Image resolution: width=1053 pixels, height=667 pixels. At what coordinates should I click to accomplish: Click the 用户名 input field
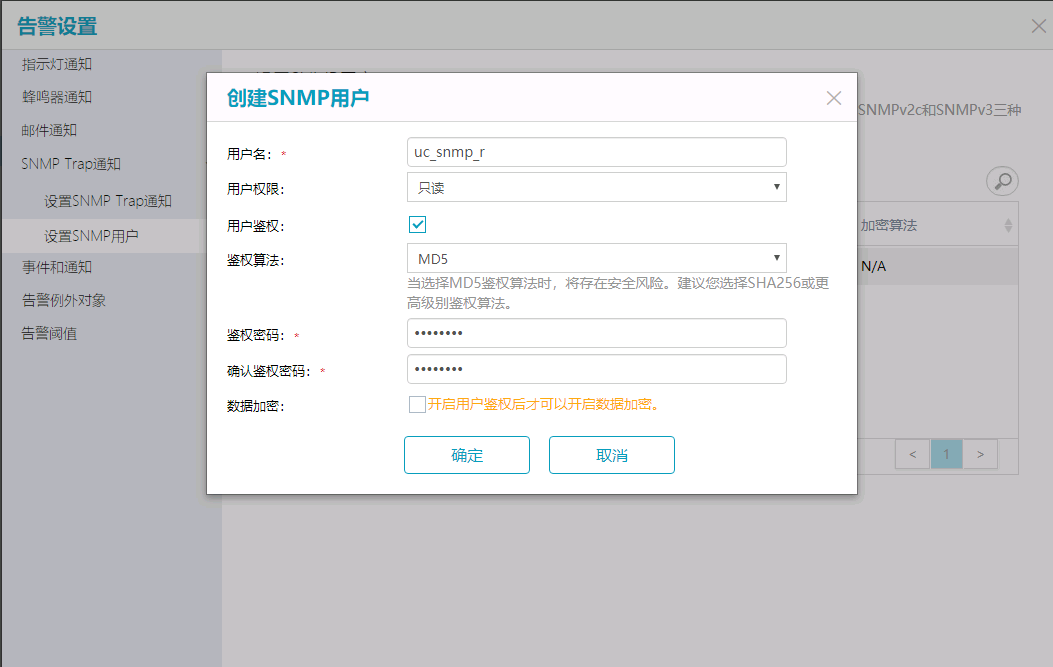596,152
